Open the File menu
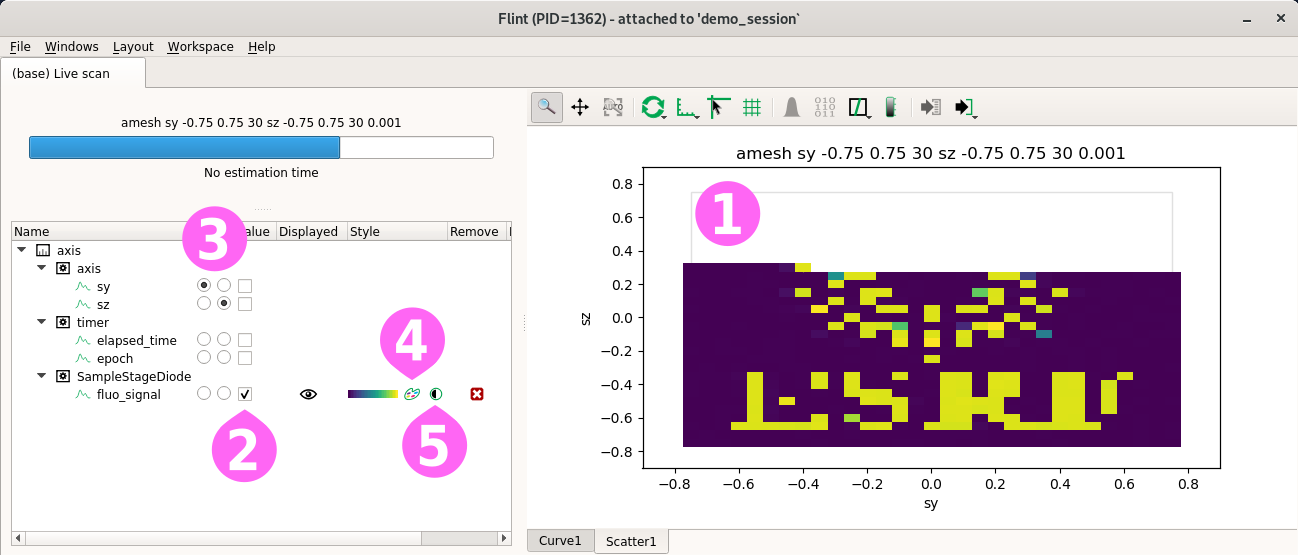This screenshot has width=1298, height=555. [20, 47]
